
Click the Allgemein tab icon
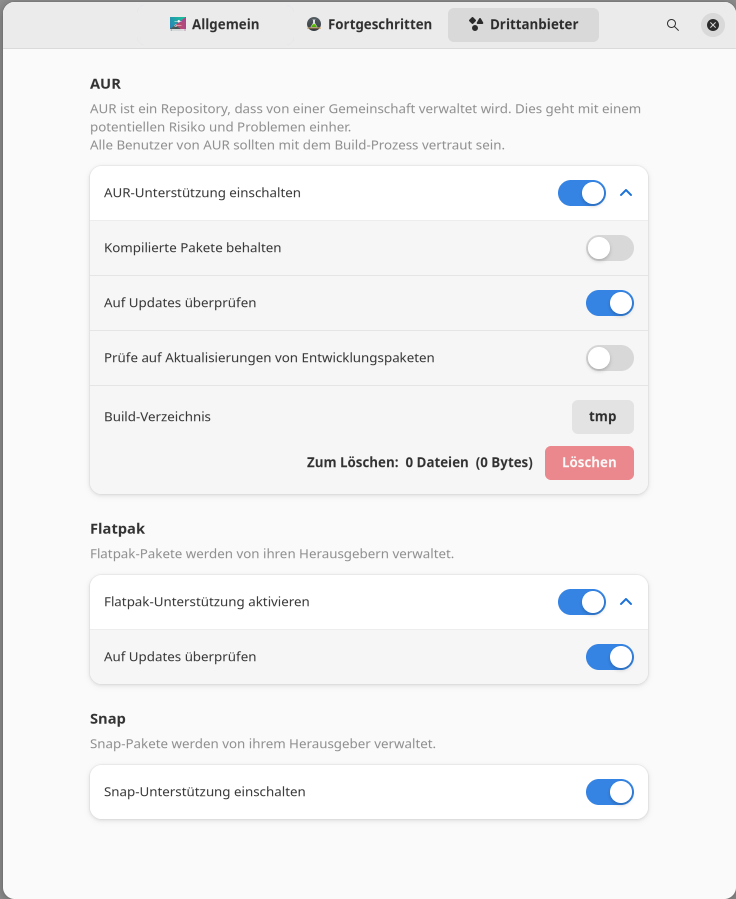pos(177,24)
